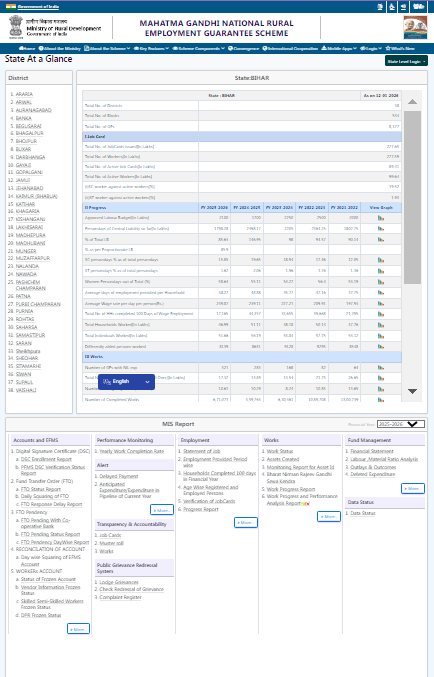The height and width of the screenshot is (677, 434).
Task: Click More button under Fund Management
Action: point(413,488)
